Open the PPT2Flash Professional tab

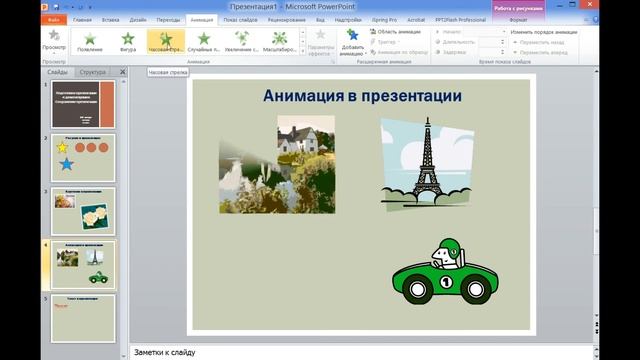pos(460,20)
